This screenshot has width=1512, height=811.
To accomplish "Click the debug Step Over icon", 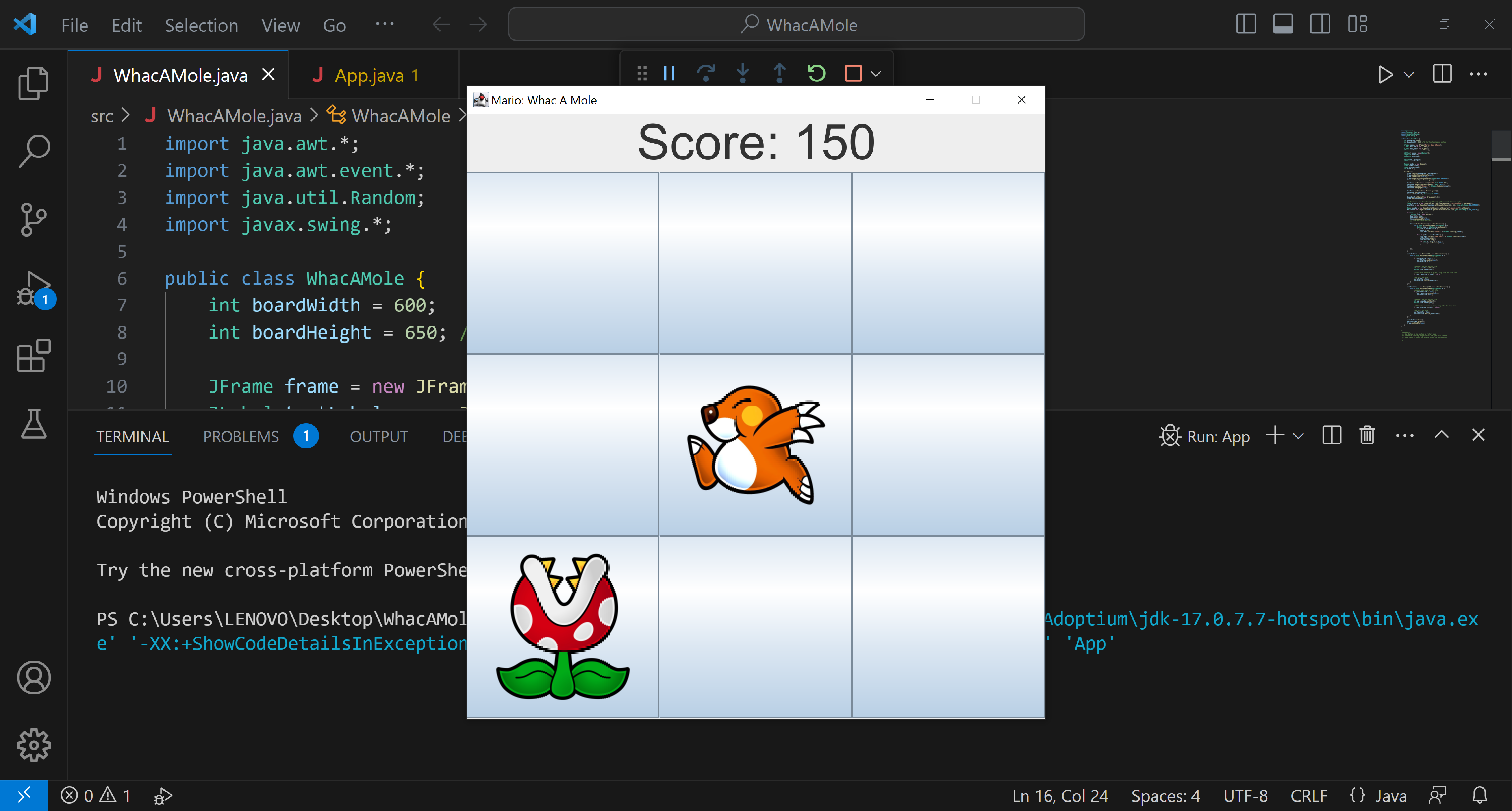I will (706, 74).
